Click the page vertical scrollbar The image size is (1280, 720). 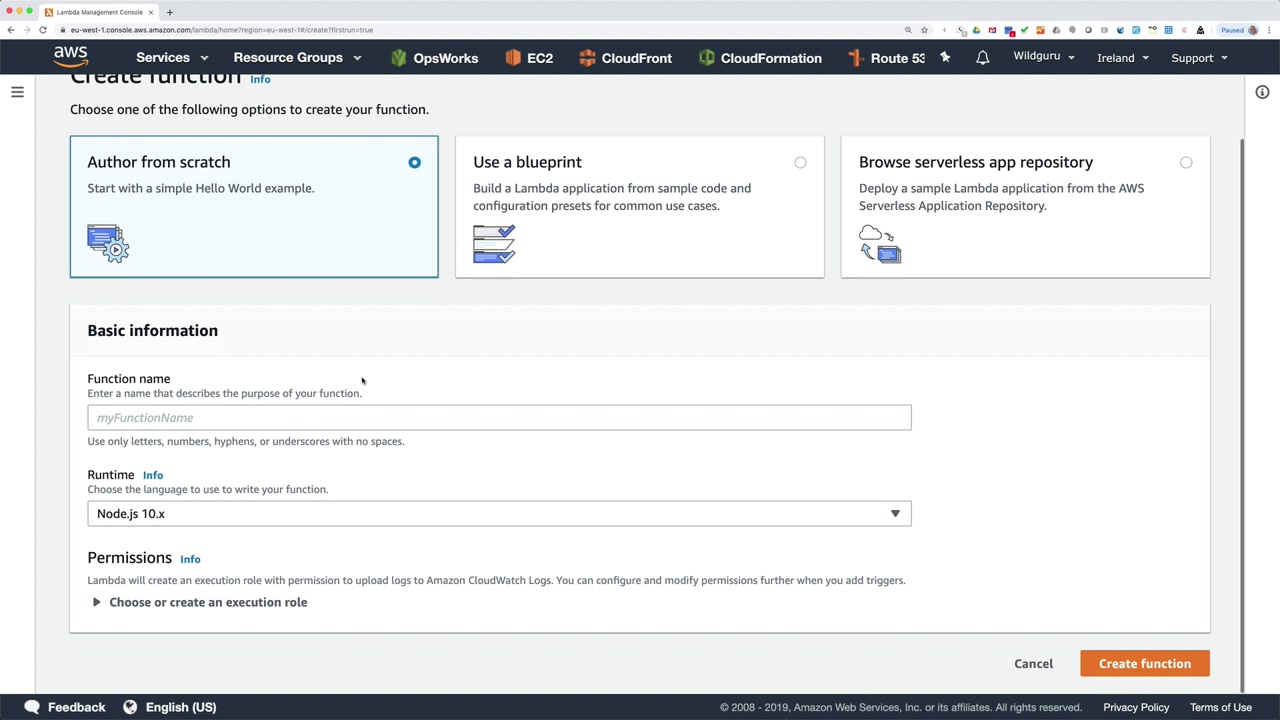(x=1241, y=414)
